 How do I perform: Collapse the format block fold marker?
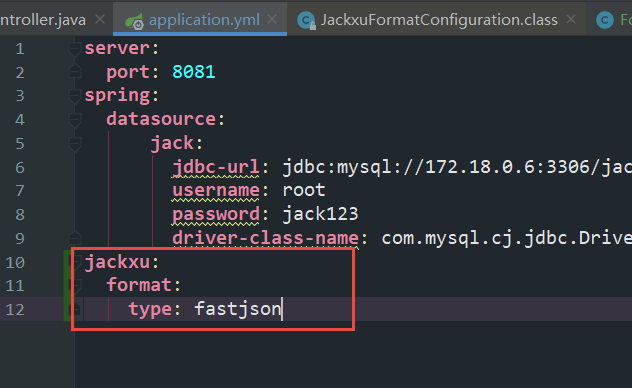75,286
